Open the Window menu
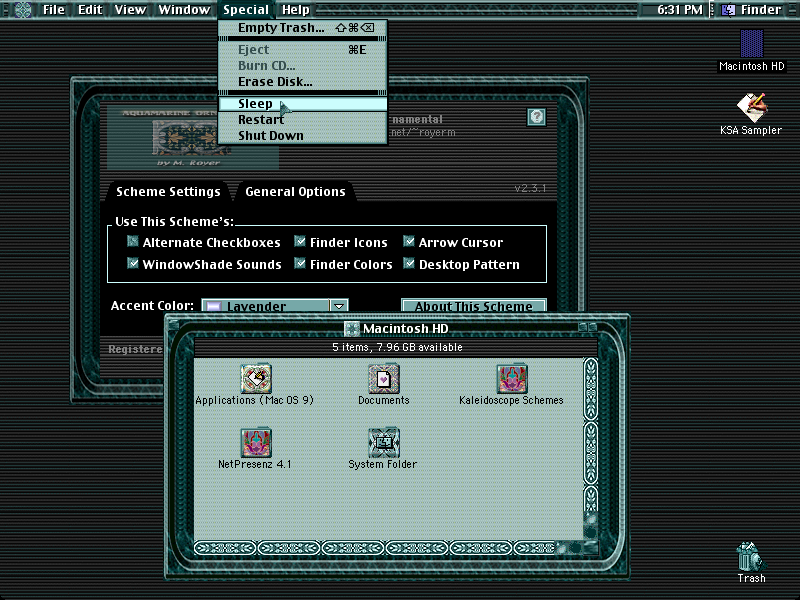The width and height of the screenshot is (800, 600). 184,9
